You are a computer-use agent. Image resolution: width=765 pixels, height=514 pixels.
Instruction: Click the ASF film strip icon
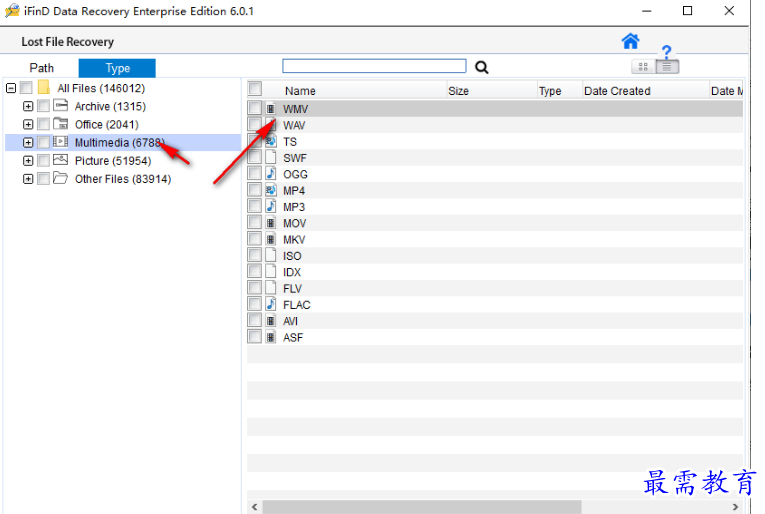(x=271, y=337)
